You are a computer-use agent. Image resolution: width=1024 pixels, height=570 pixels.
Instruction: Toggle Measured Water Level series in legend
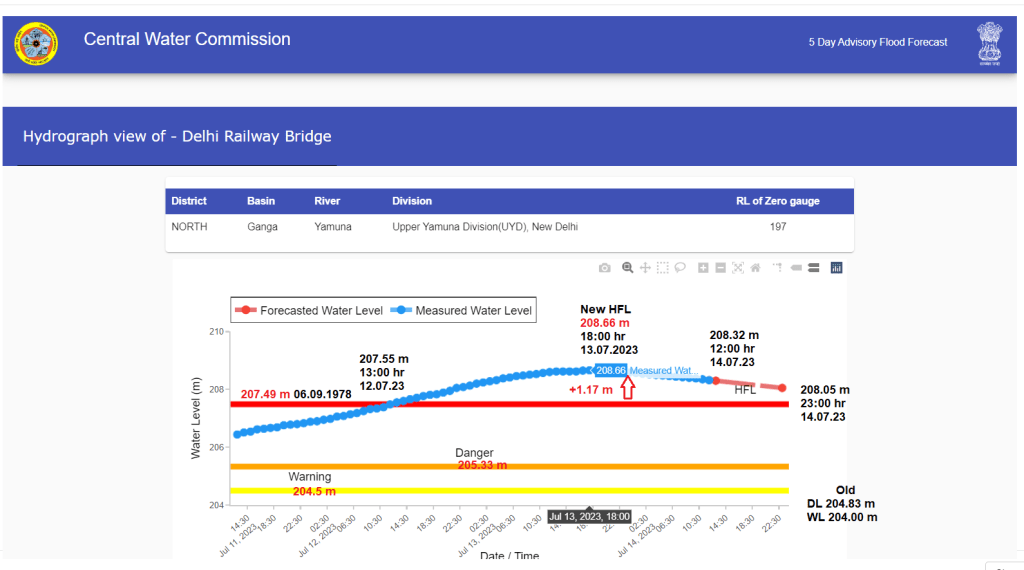coord(462,311)
